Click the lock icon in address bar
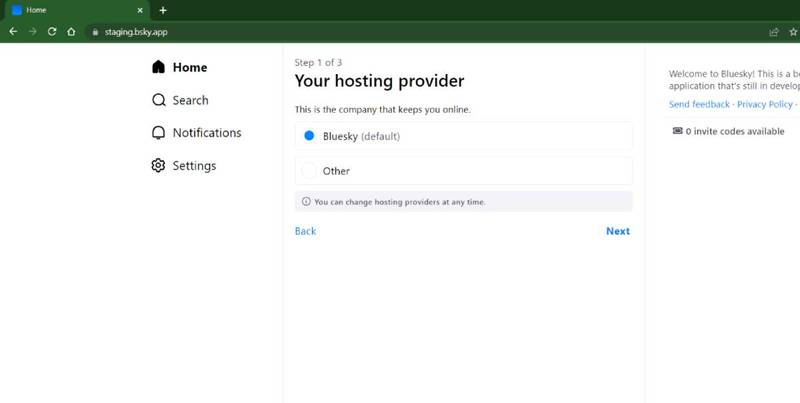 point(95,32)
